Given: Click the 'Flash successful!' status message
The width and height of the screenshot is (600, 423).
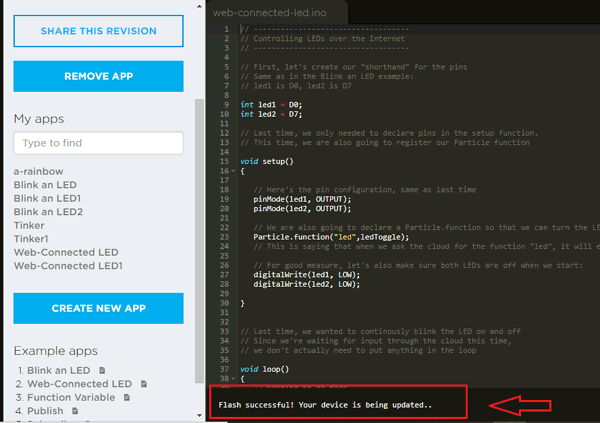Looking at the screenshot, I should click(325, 405).
